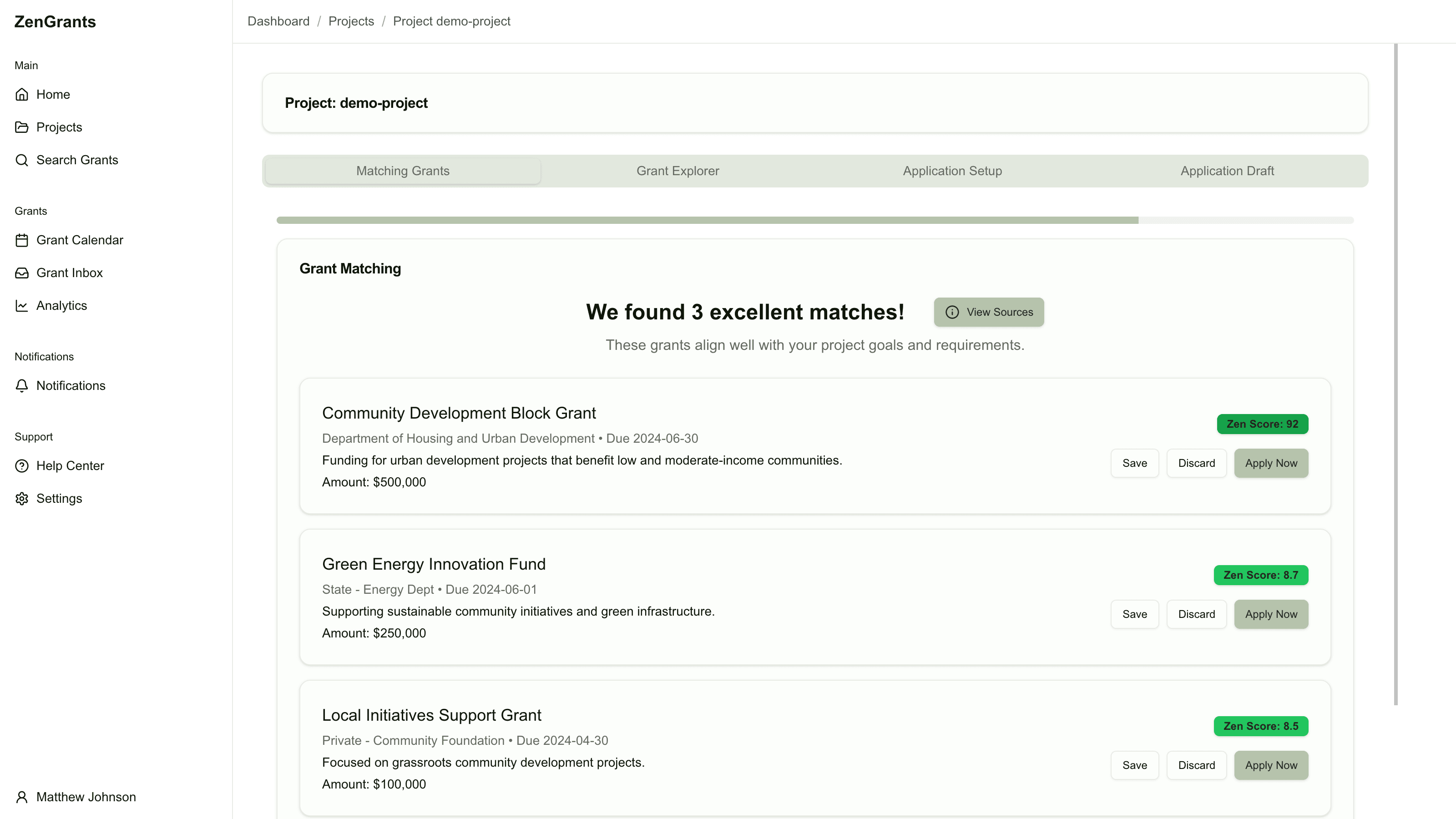Click the Matthew Johnson user profile icon

[x=22, y=797]
